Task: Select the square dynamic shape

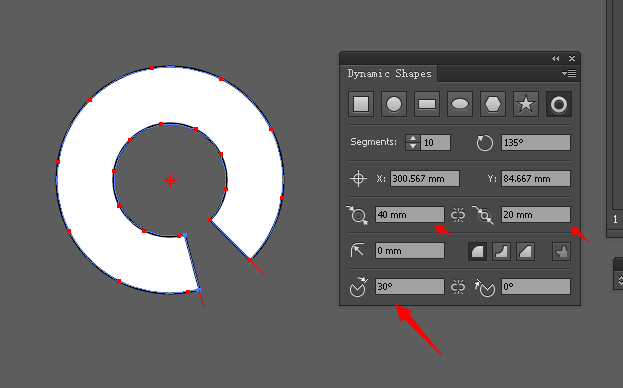Action: pyautogui.click(x=361, y=104)
